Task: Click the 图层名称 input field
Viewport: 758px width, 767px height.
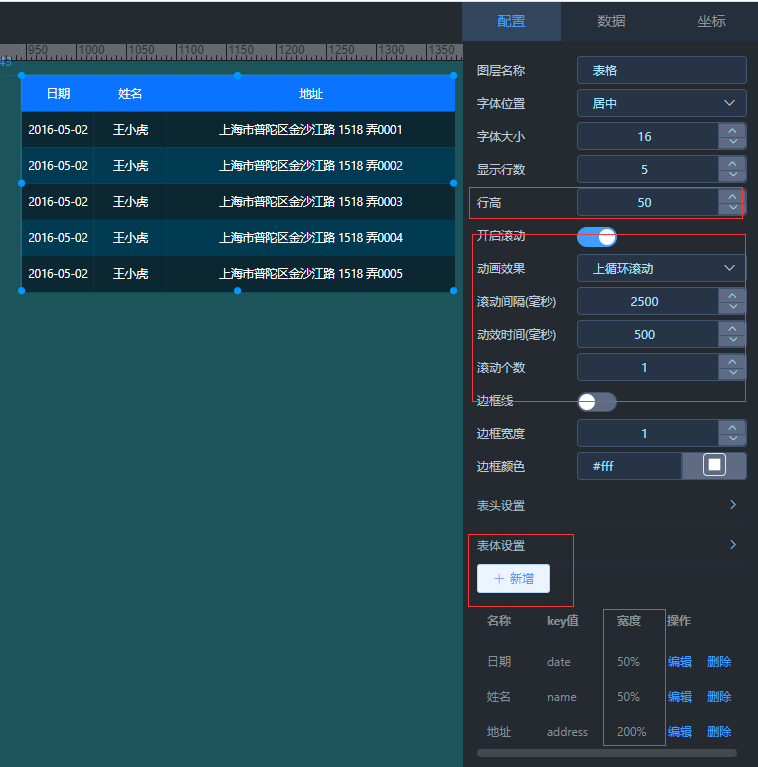Action: [x=661, y=70]
